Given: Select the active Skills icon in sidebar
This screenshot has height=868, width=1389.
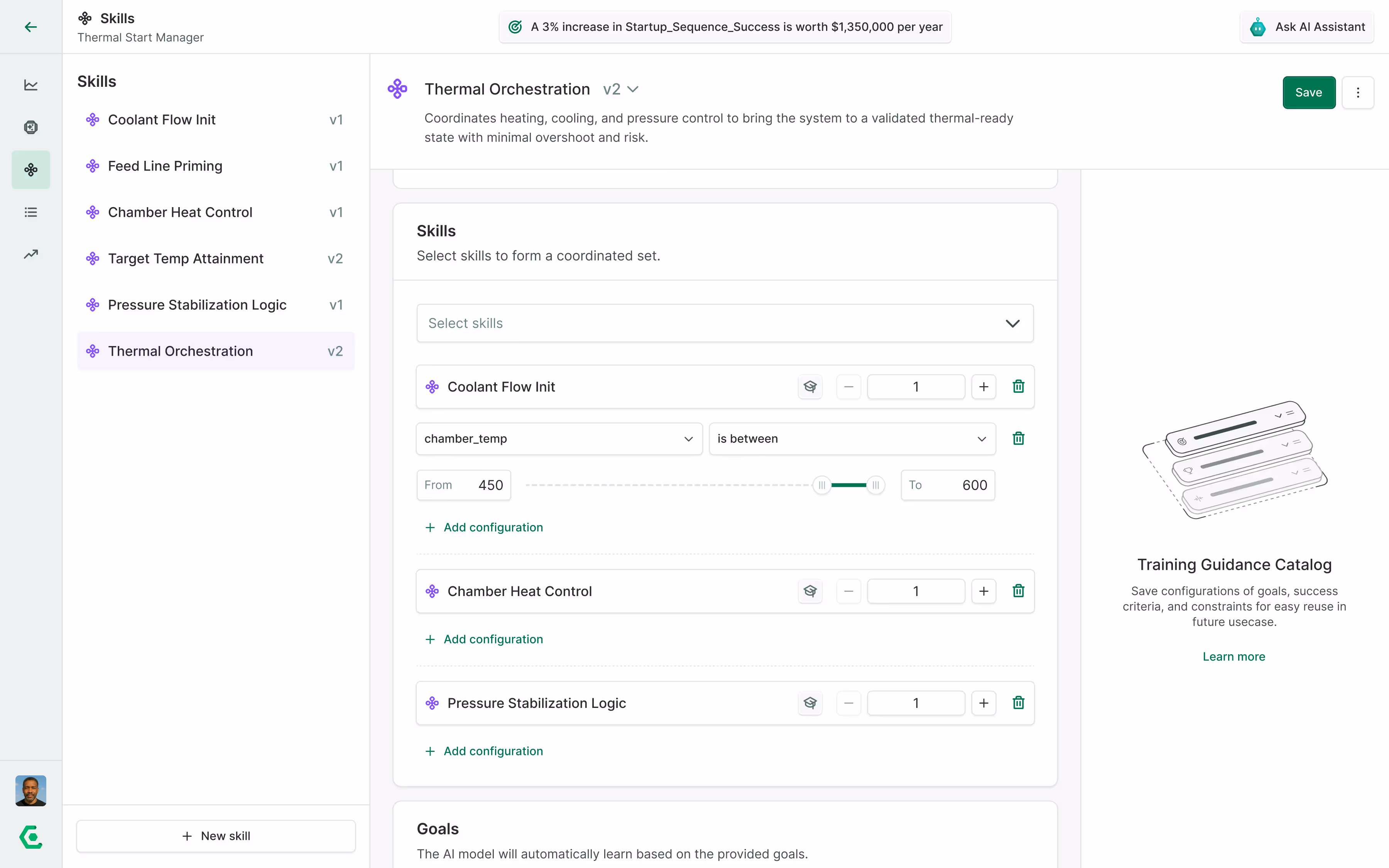Looking at the screenshot, I should tap(31, 169).
